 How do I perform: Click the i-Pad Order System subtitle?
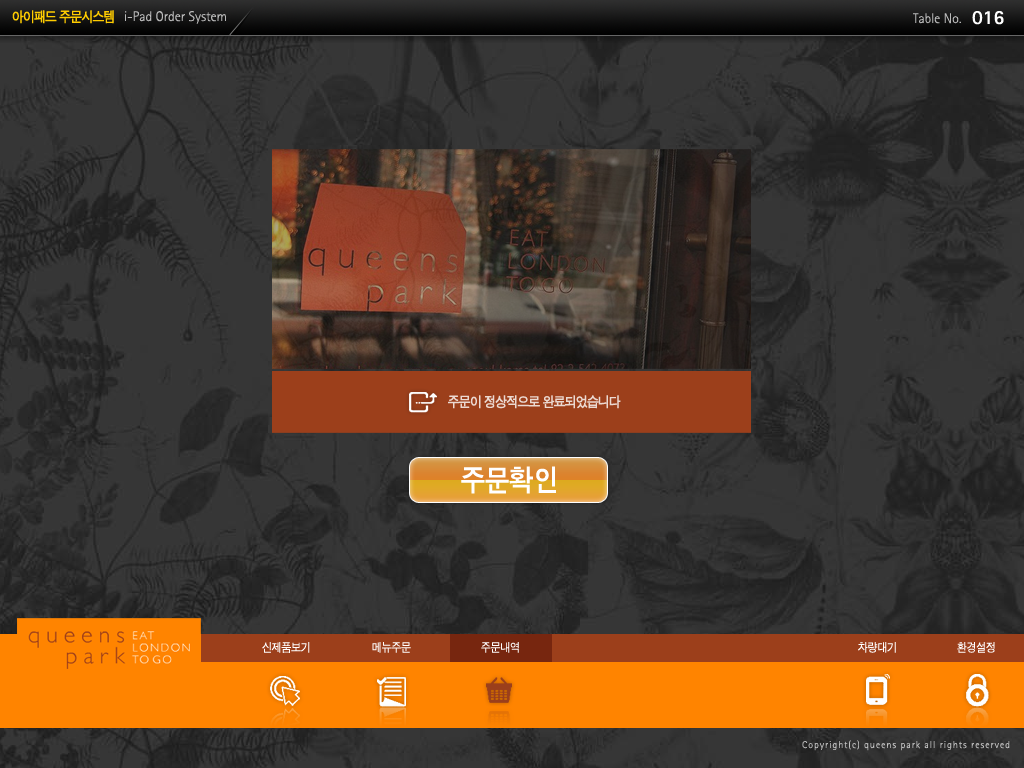coord(175,17)
